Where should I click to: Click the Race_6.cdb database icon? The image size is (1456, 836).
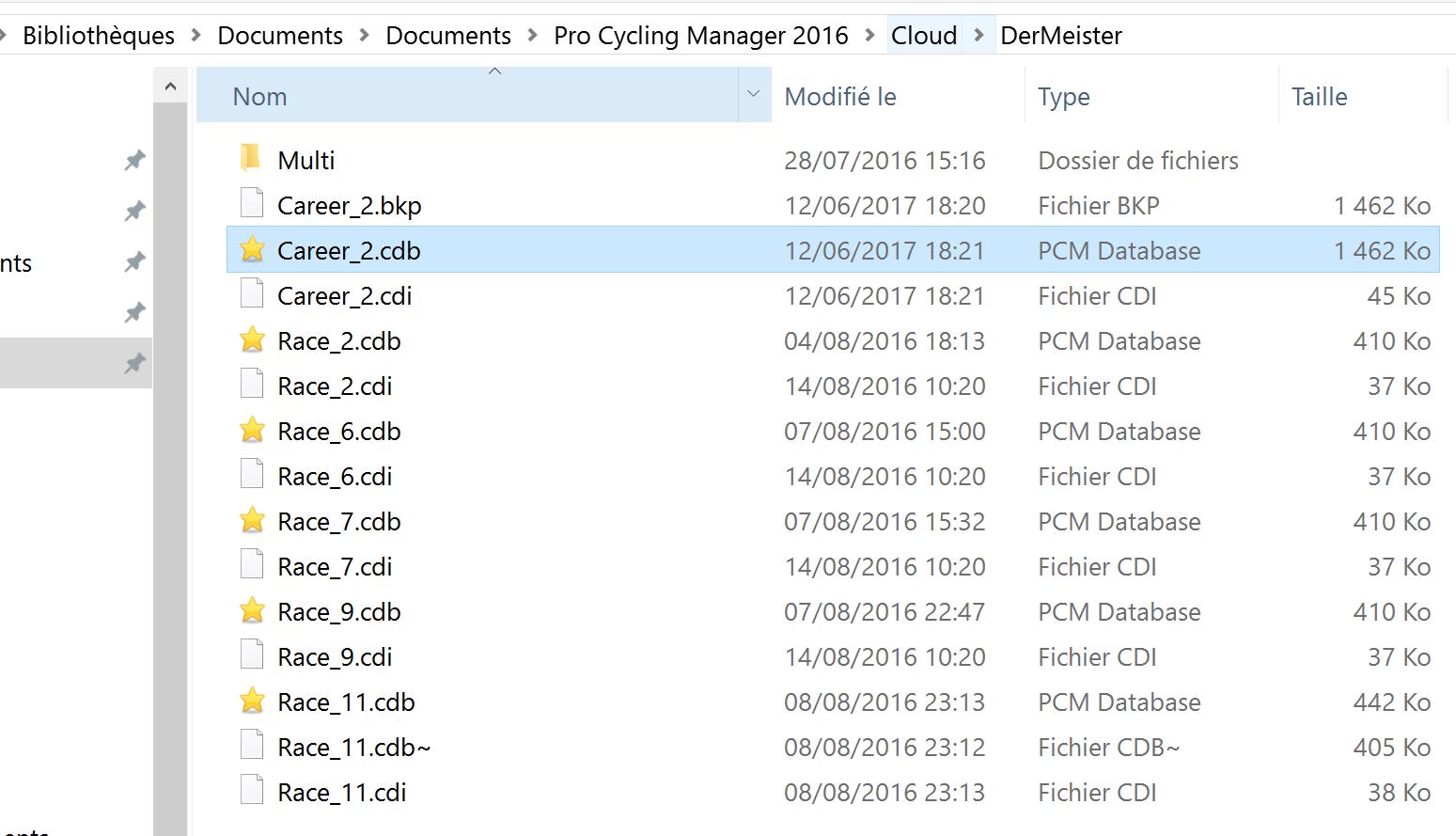coord(252,431)
